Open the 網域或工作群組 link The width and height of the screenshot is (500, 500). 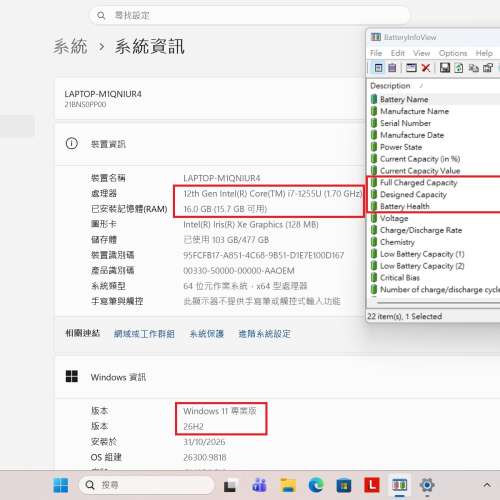(x=144, y=334)
